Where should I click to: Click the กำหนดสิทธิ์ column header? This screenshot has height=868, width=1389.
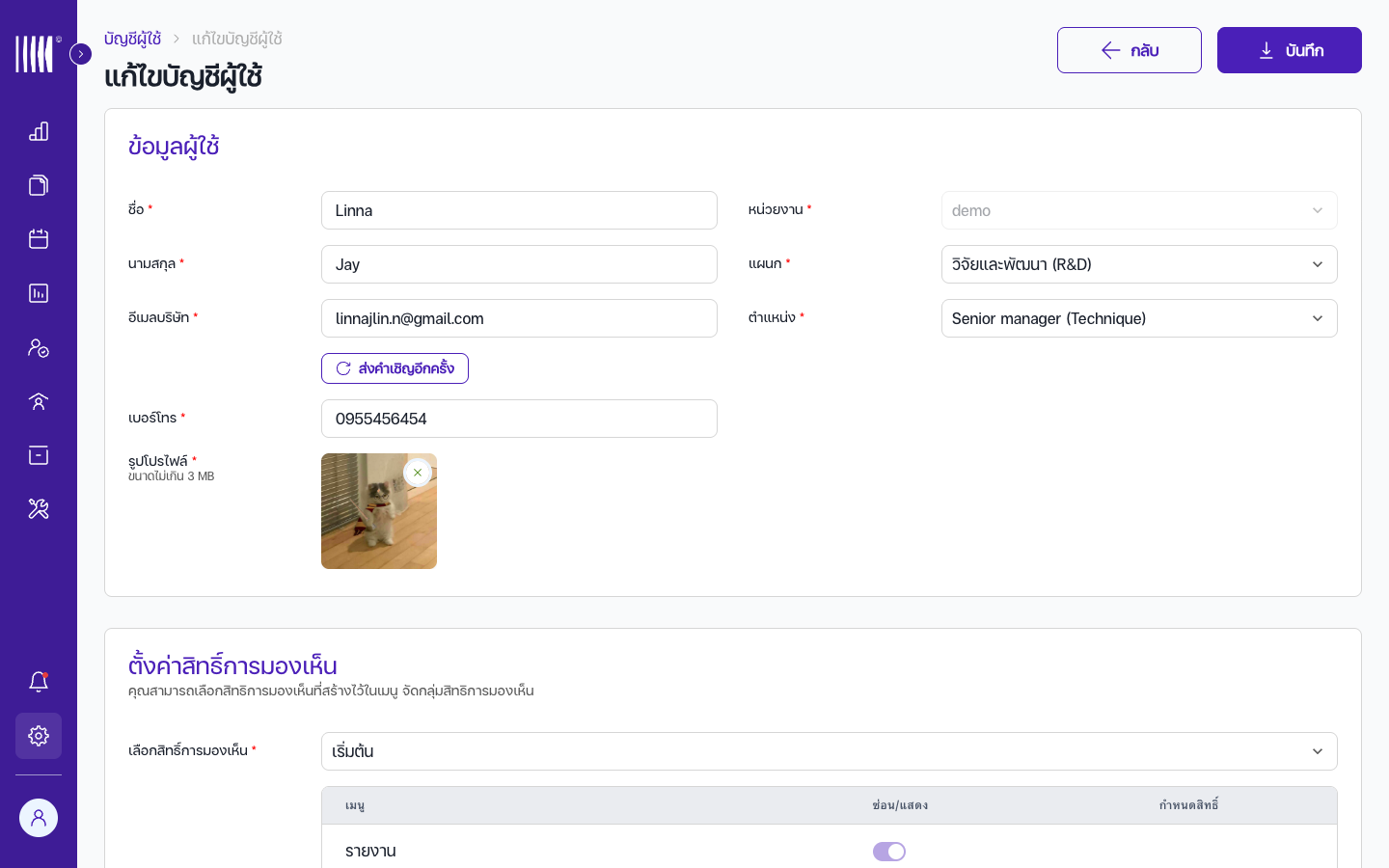(x=1189, y=805)
